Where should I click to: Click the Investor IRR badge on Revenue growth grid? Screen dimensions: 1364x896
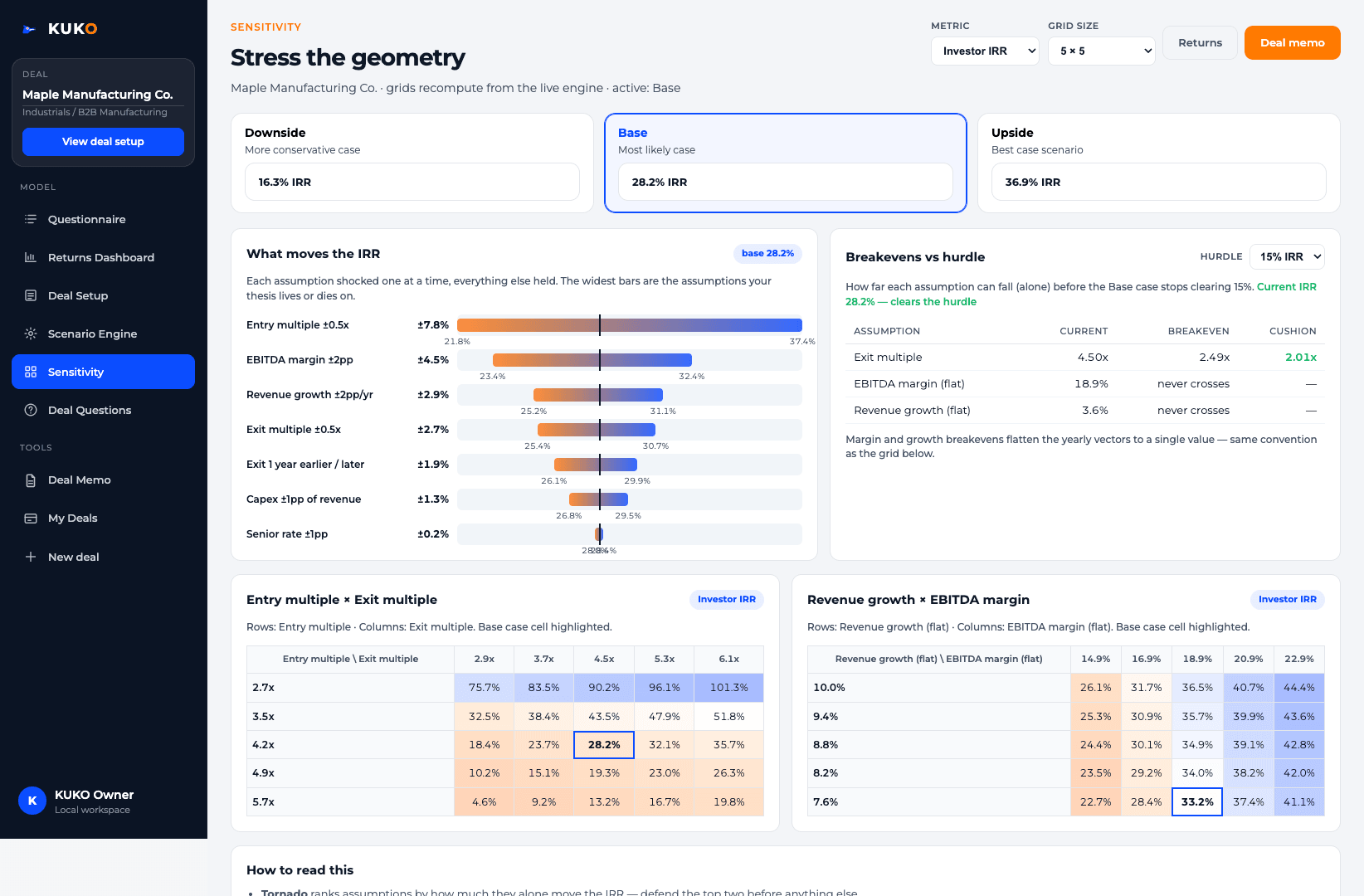(x=1287, y=599)
